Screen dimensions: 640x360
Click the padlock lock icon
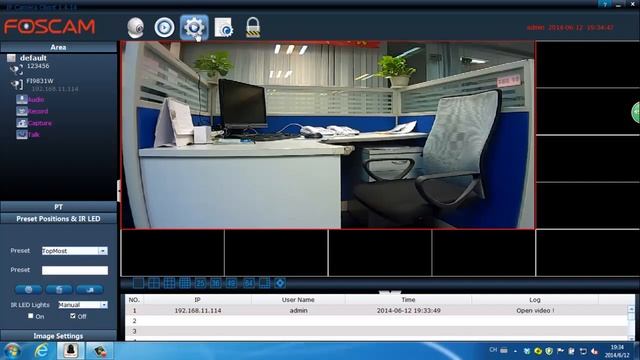point(253,28)
